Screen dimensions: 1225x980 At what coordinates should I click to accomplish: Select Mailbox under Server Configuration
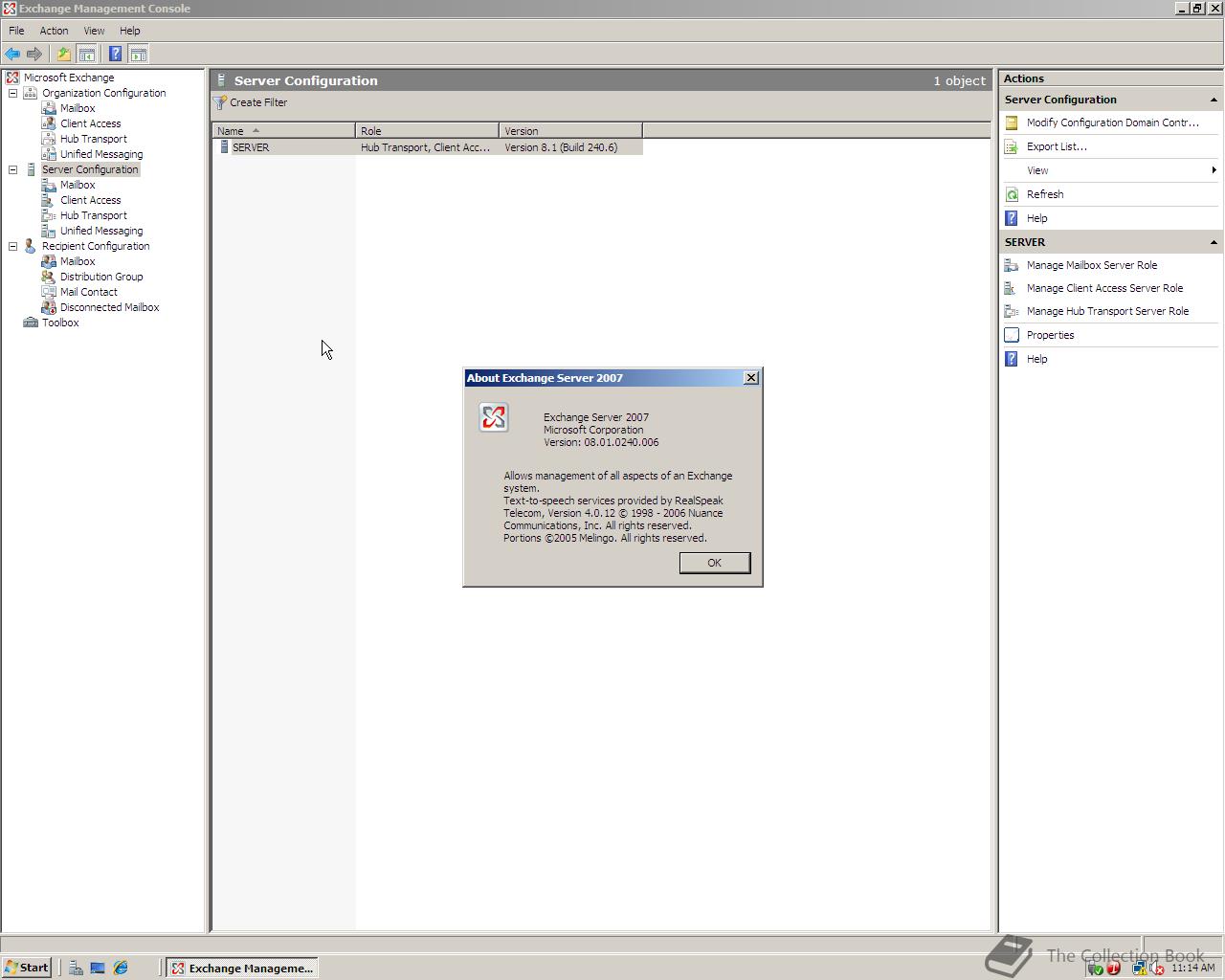78,185
